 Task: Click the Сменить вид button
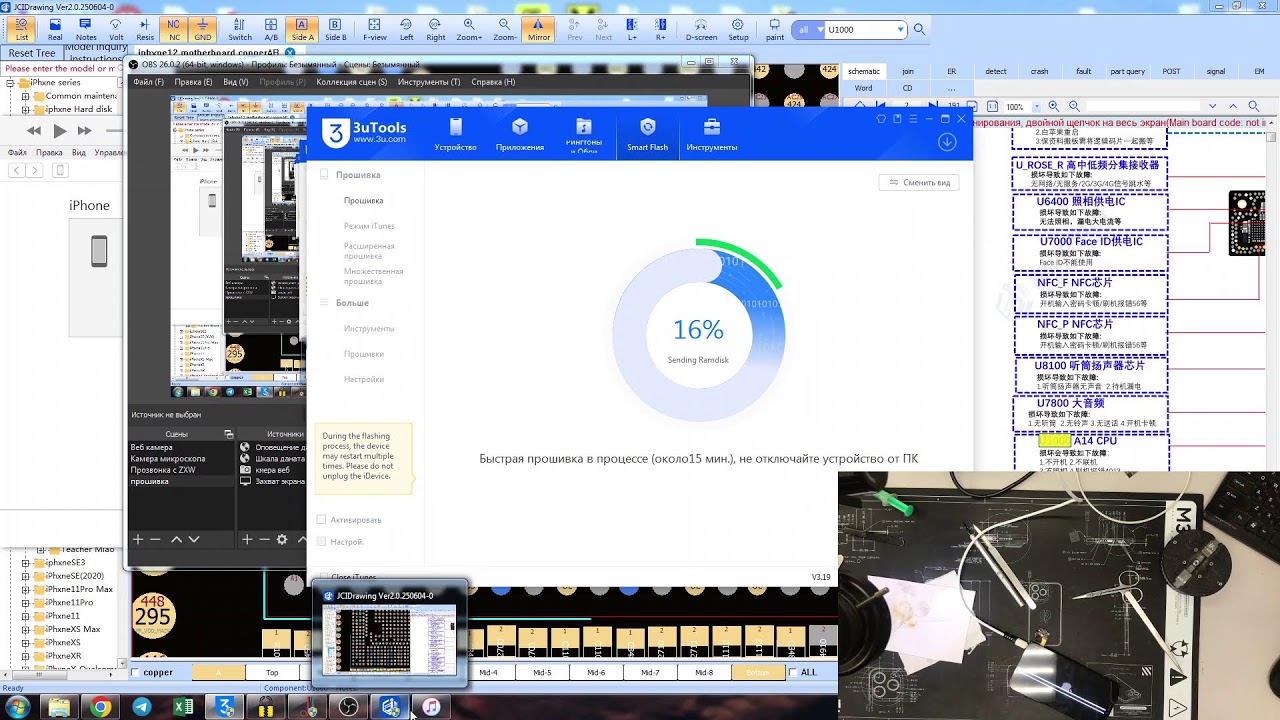[918, 183]
